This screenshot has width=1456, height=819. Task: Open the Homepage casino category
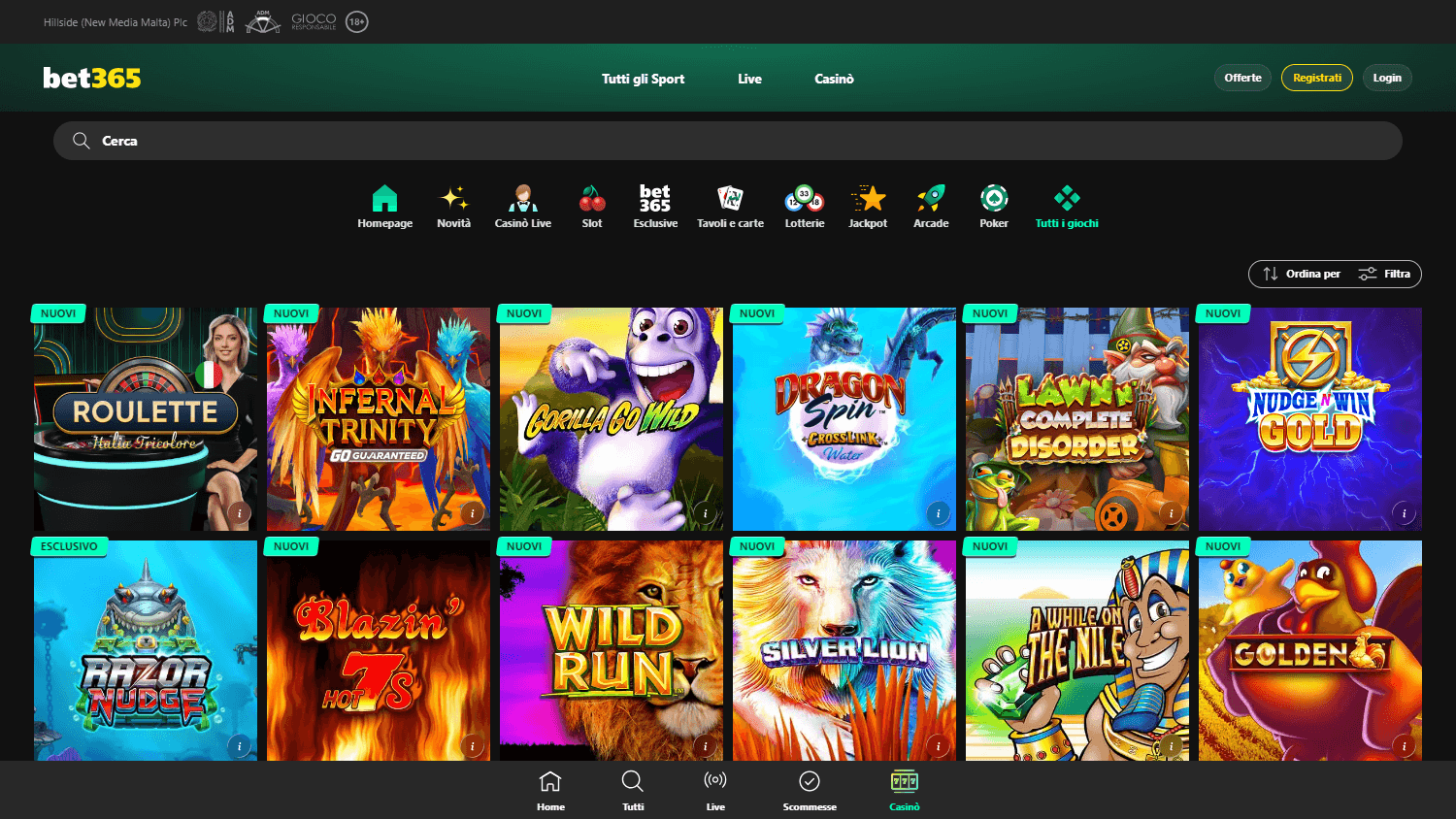[x=384, y=207]
